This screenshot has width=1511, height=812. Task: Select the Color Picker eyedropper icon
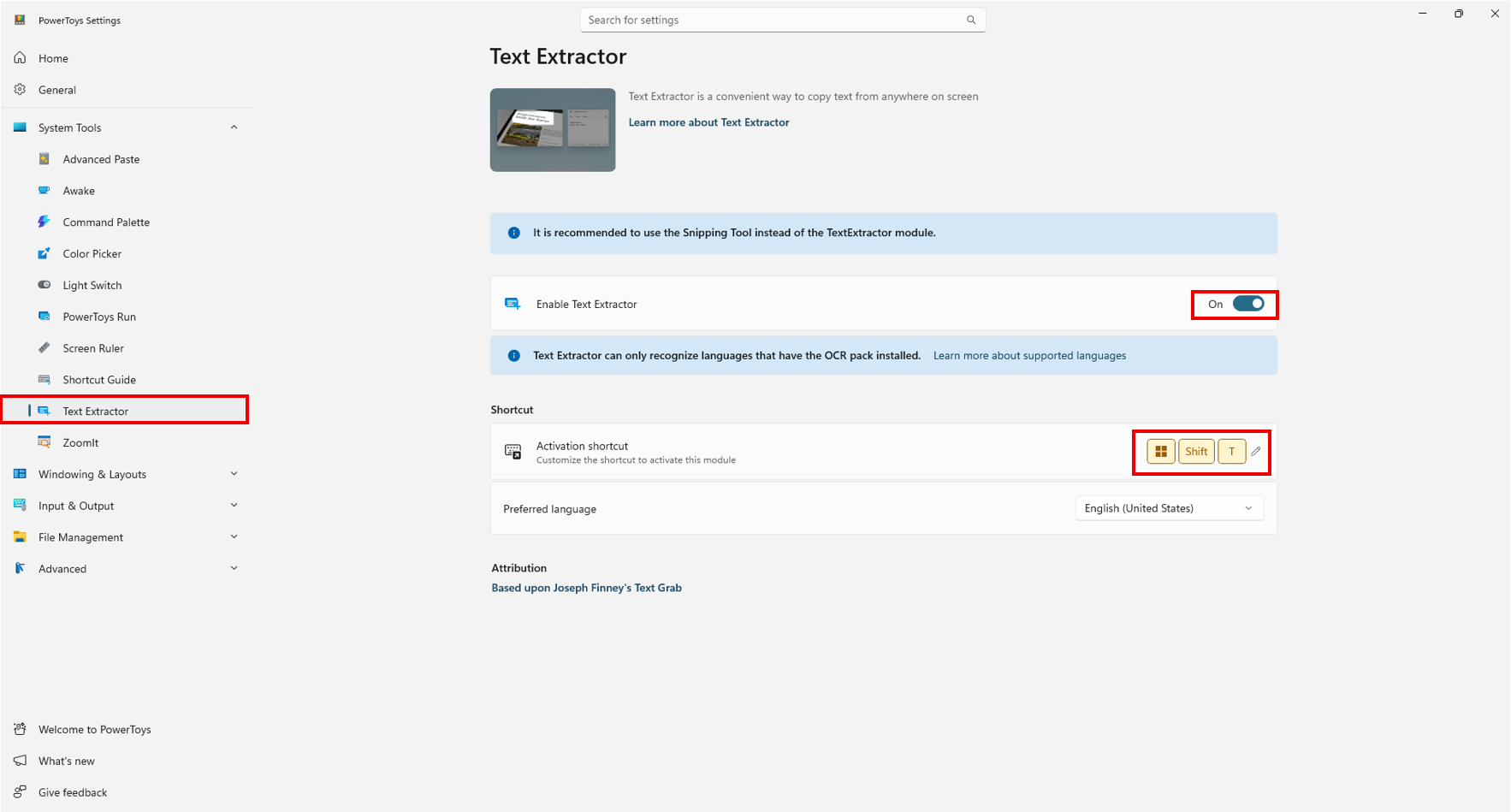click(44, 254)
